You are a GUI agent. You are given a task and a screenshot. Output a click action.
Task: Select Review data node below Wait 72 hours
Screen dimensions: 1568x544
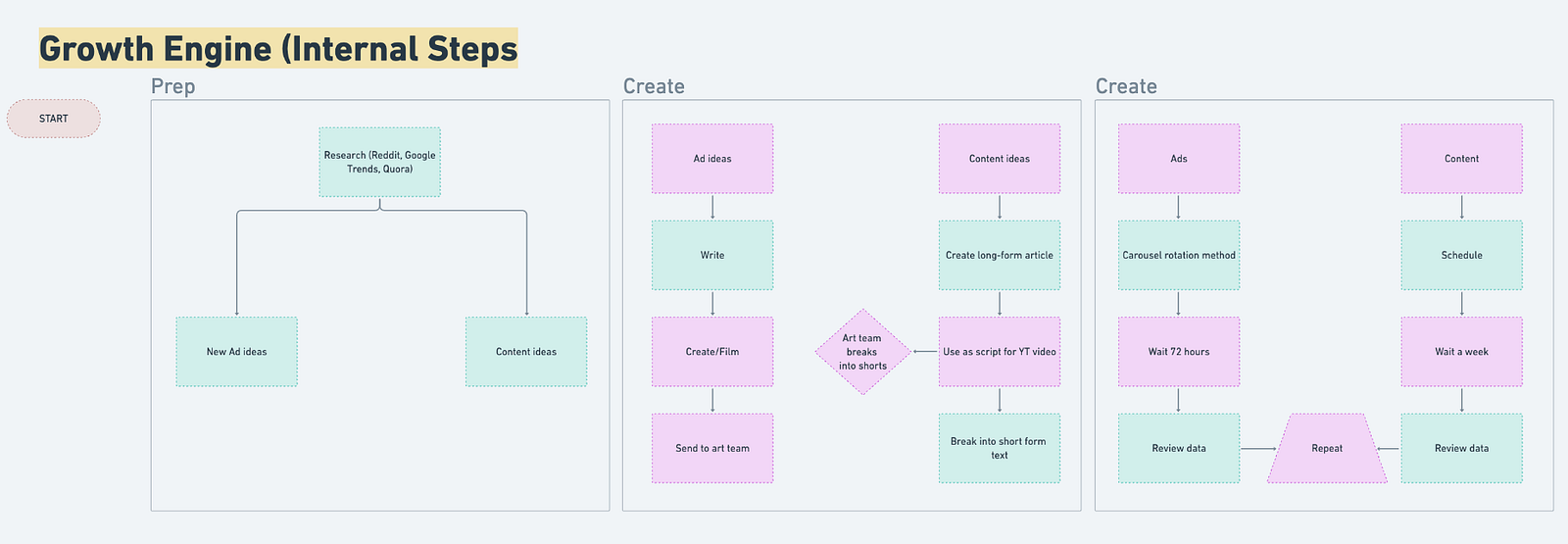[x=1179, y=448]
